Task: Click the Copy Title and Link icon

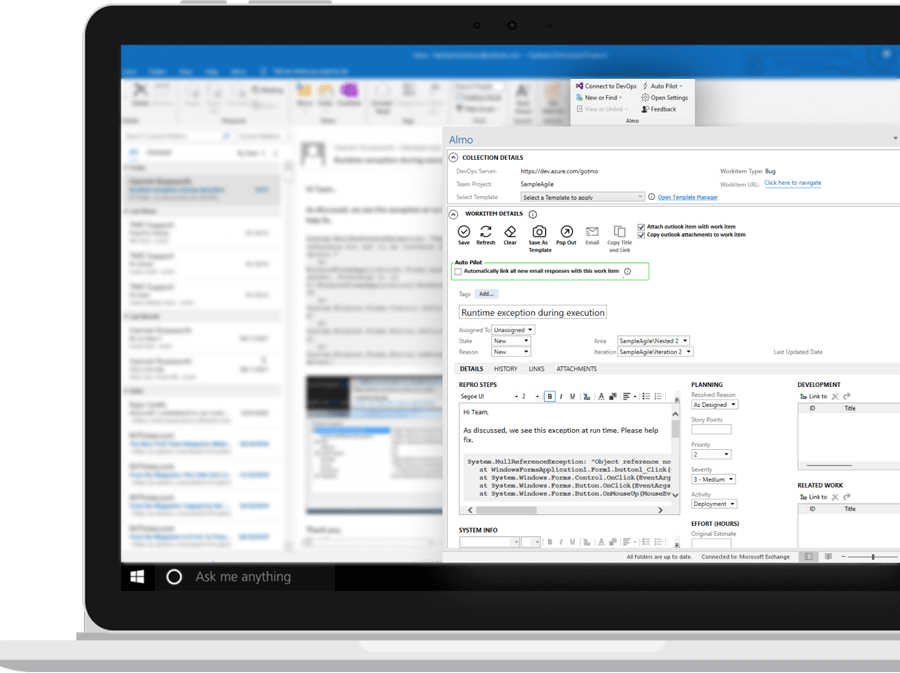Action: [x=619, y=233]
